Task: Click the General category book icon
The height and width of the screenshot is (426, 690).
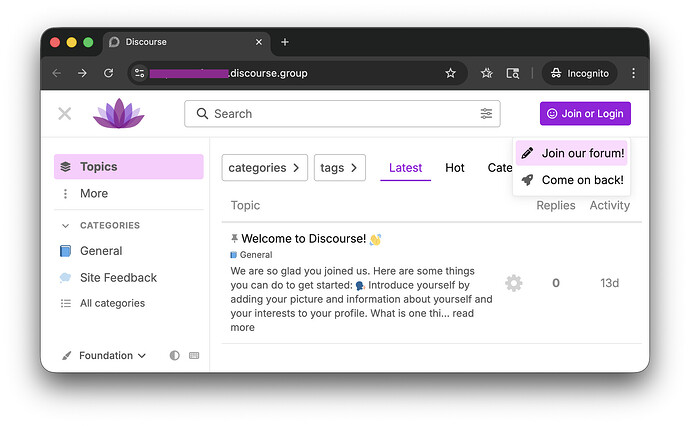Action: tap(66, 251)
